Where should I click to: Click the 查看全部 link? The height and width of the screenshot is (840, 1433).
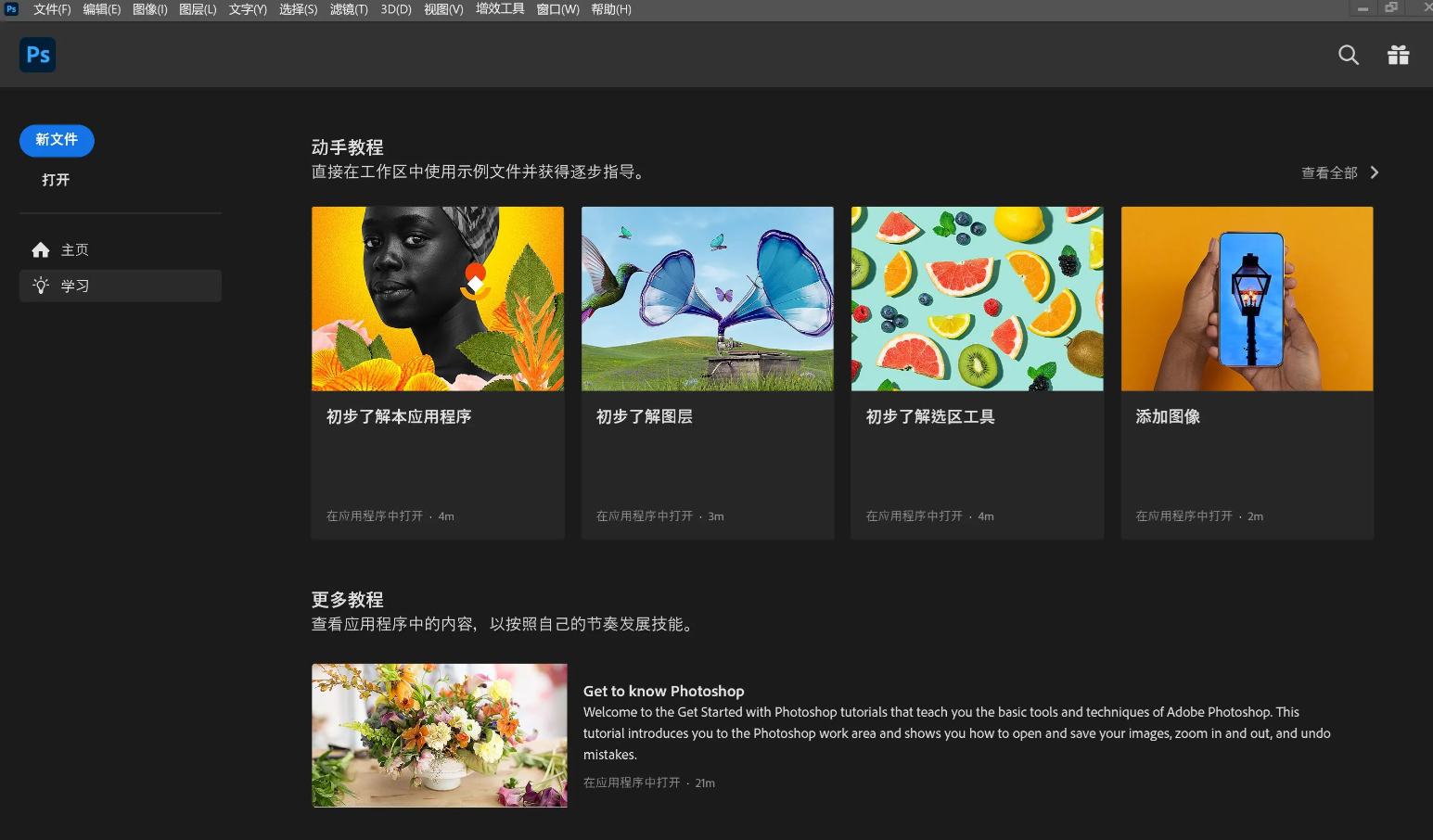1328,172
